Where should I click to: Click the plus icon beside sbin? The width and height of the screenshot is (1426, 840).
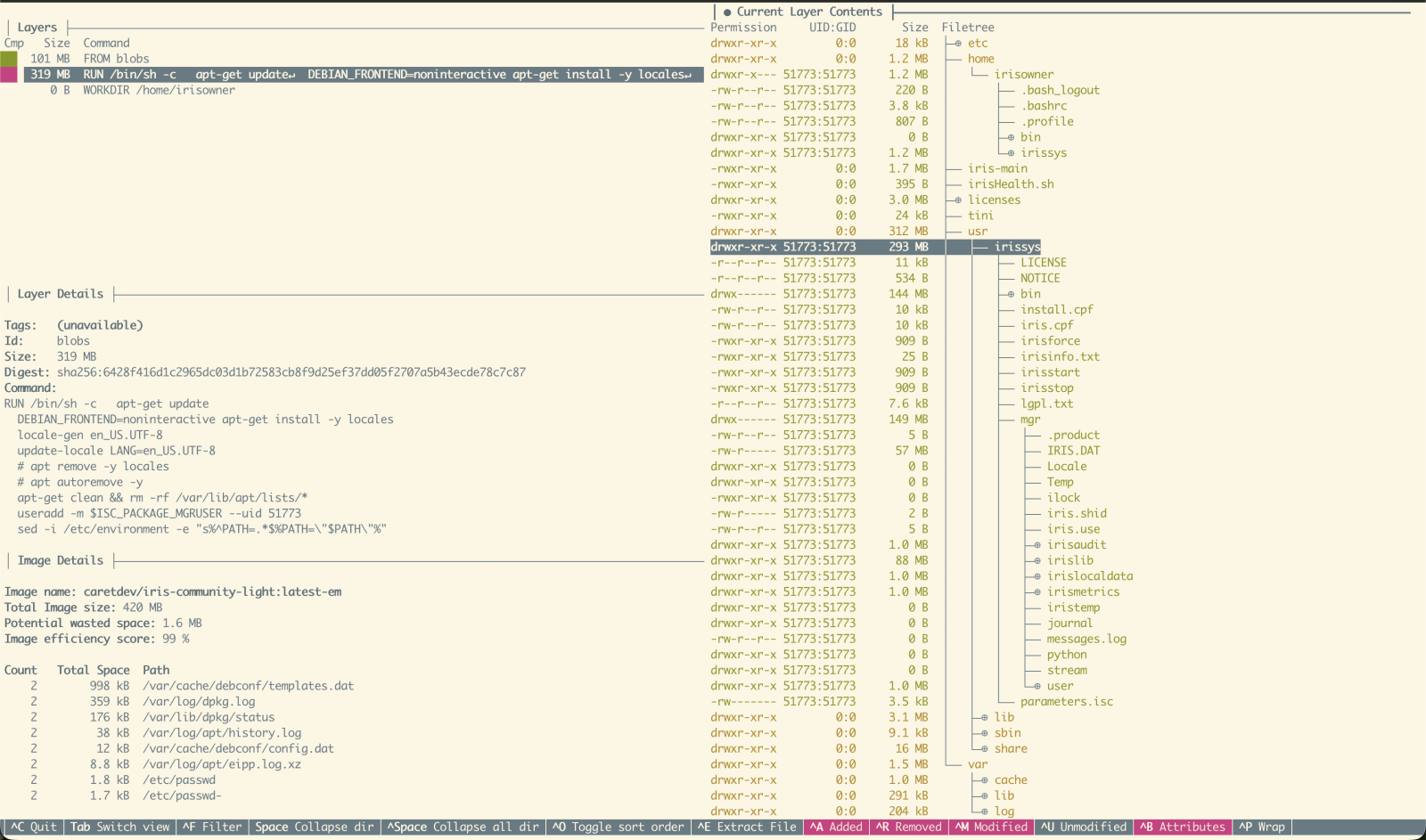[985, 733]
